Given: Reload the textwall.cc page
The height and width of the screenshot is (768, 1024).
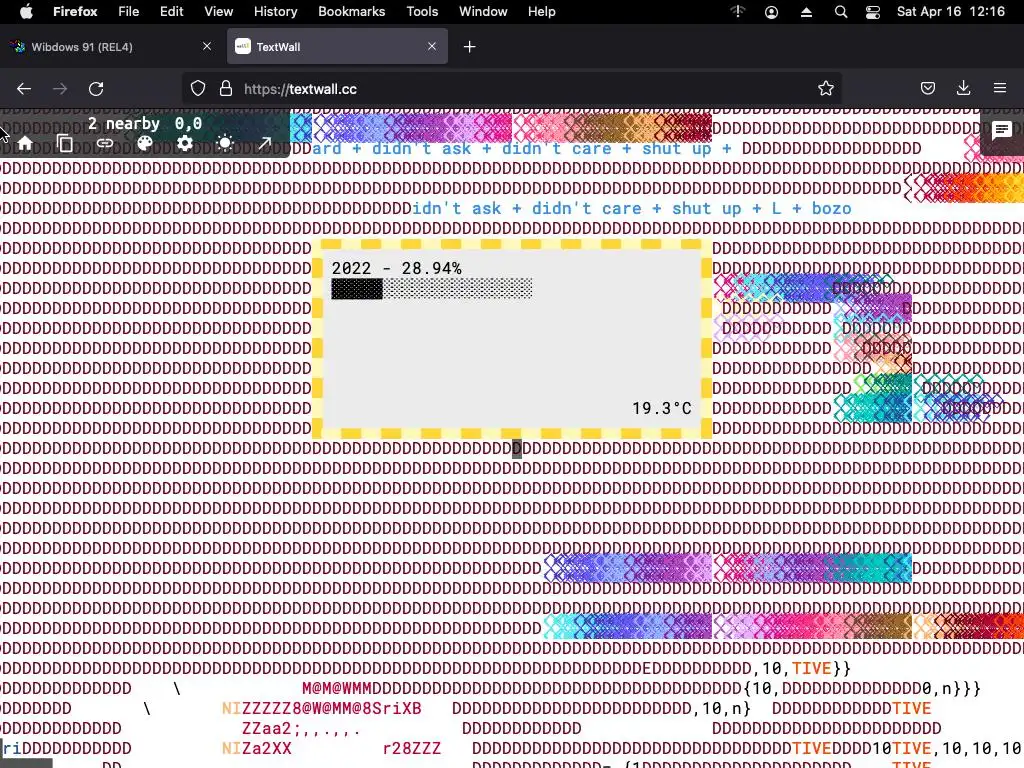Looking at the screenshot, I should pyautogui.click(x=96, y=89).
